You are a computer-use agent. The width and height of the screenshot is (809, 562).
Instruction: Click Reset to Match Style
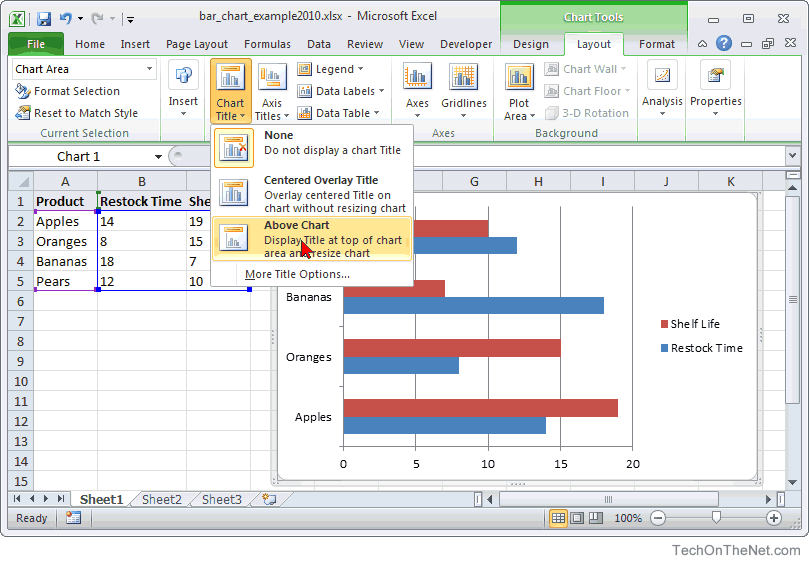click(x=76, y=113)
